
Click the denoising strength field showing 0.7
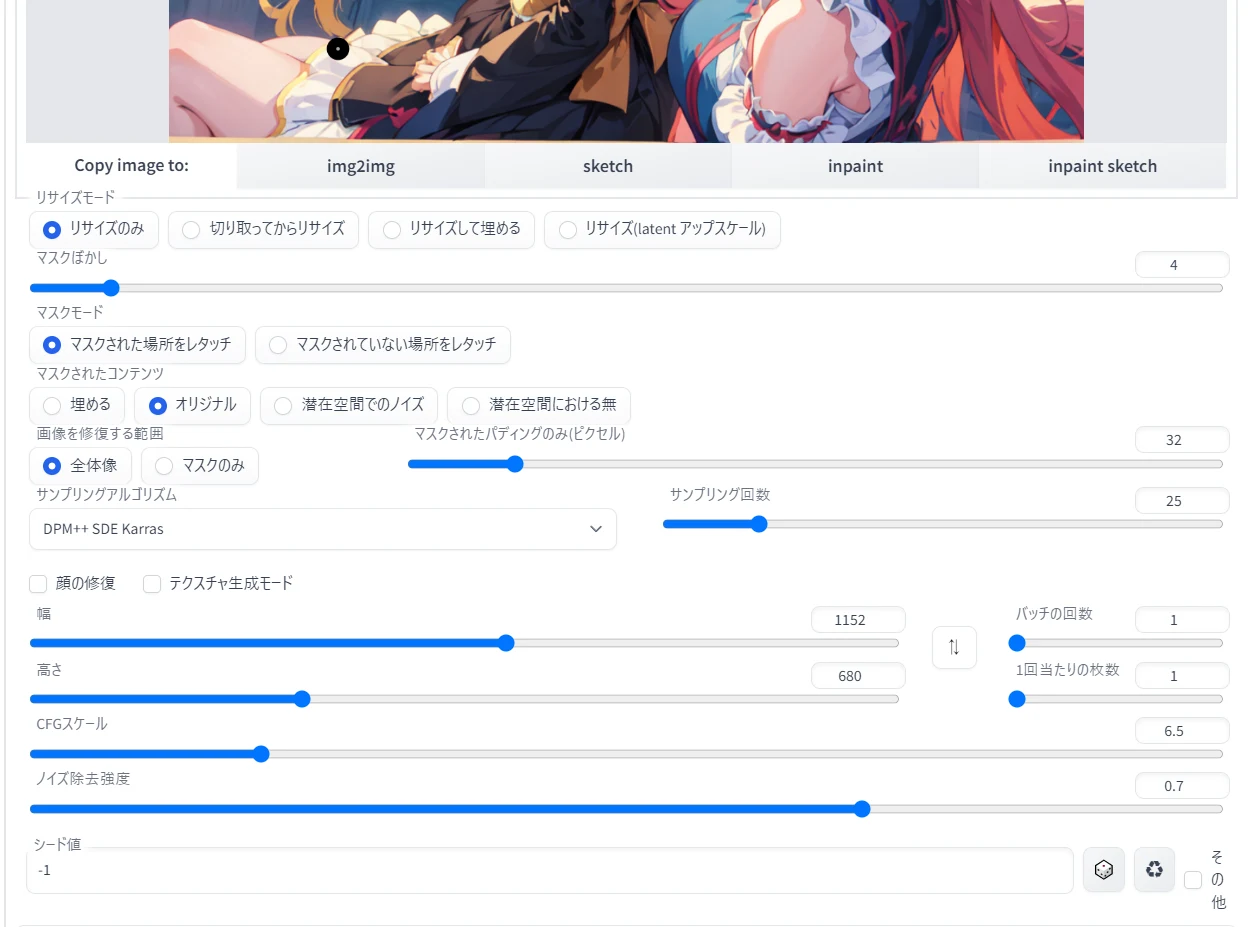[1182, 786]
